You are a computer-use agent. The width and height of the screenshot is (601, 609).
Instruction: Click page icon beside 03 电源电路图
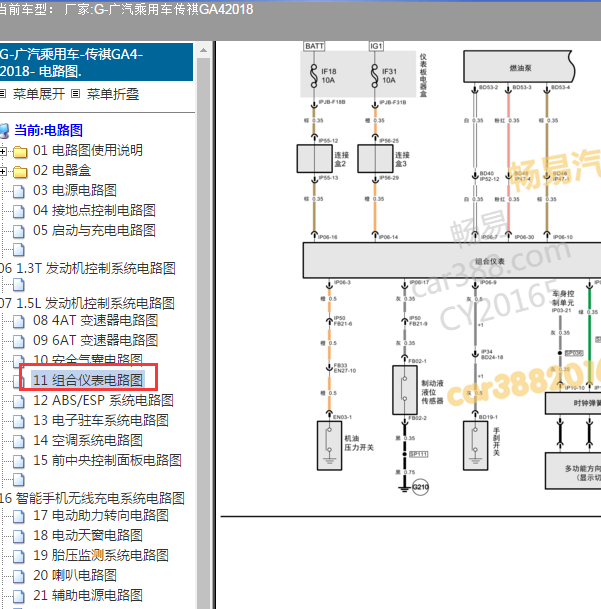19,191
